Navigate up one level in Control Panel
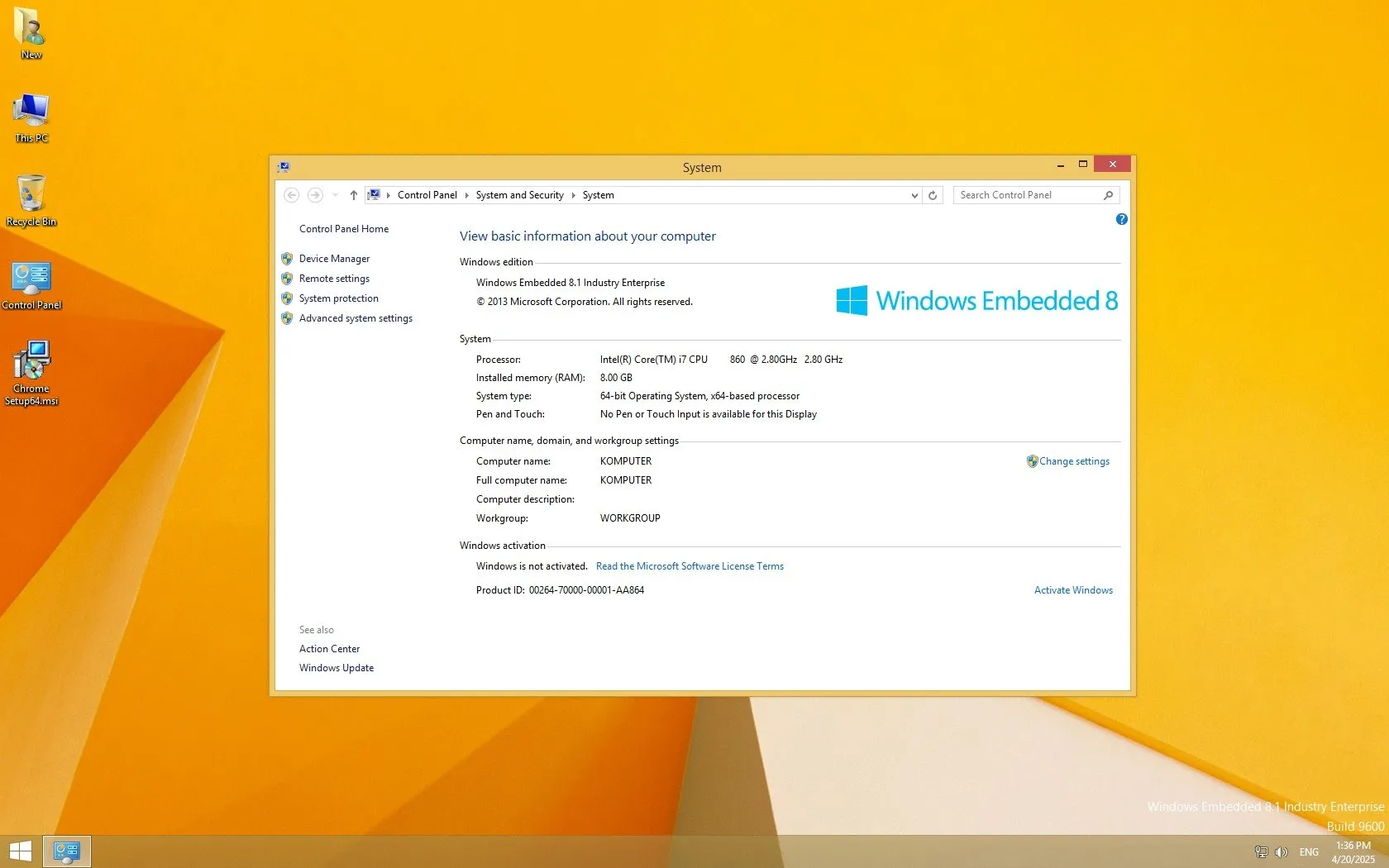Image resolution: width=1389 pixels, height=868 pixels. click(353, 195)
